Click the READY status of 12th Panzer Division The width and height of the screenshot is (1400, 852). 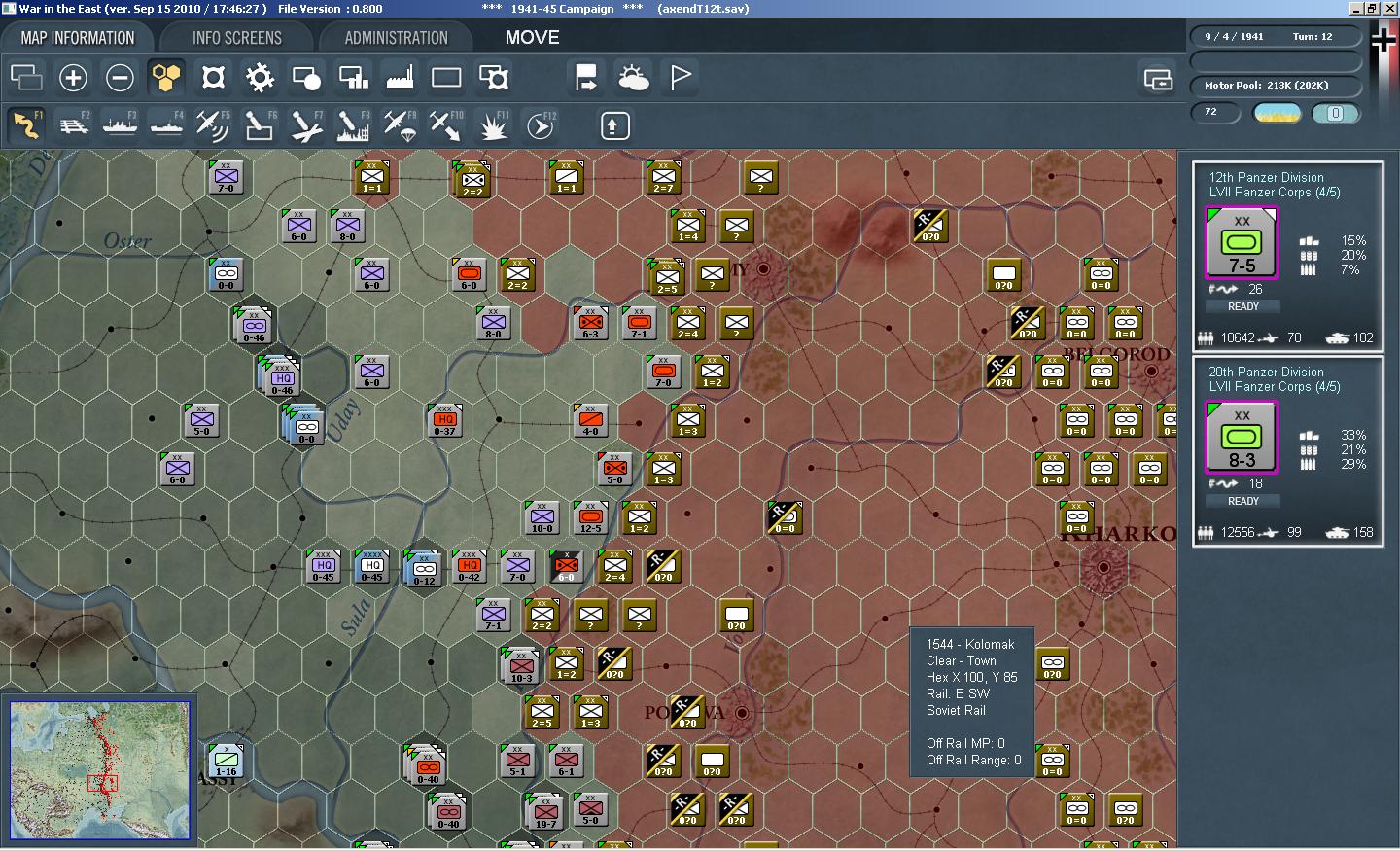coord(1242,306)
